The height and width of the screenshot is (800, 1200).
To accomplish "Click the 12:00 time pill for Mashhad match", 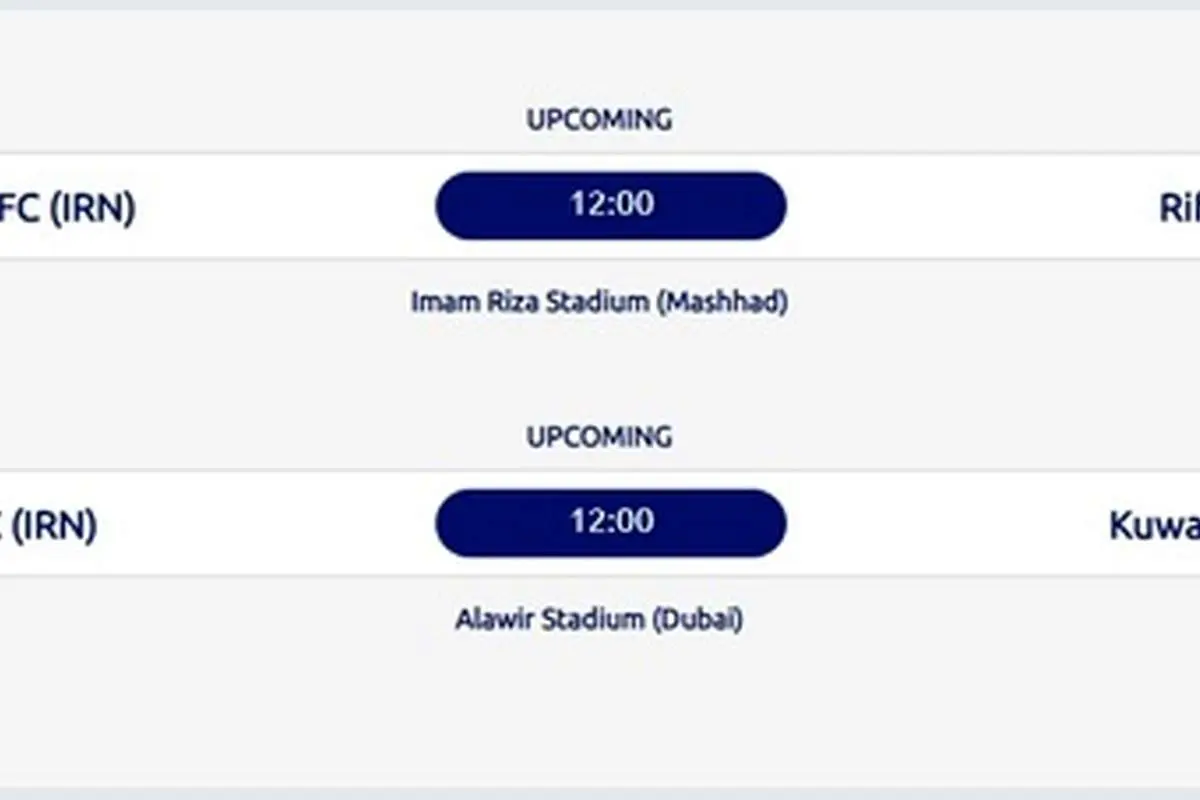I will [611, 205].
